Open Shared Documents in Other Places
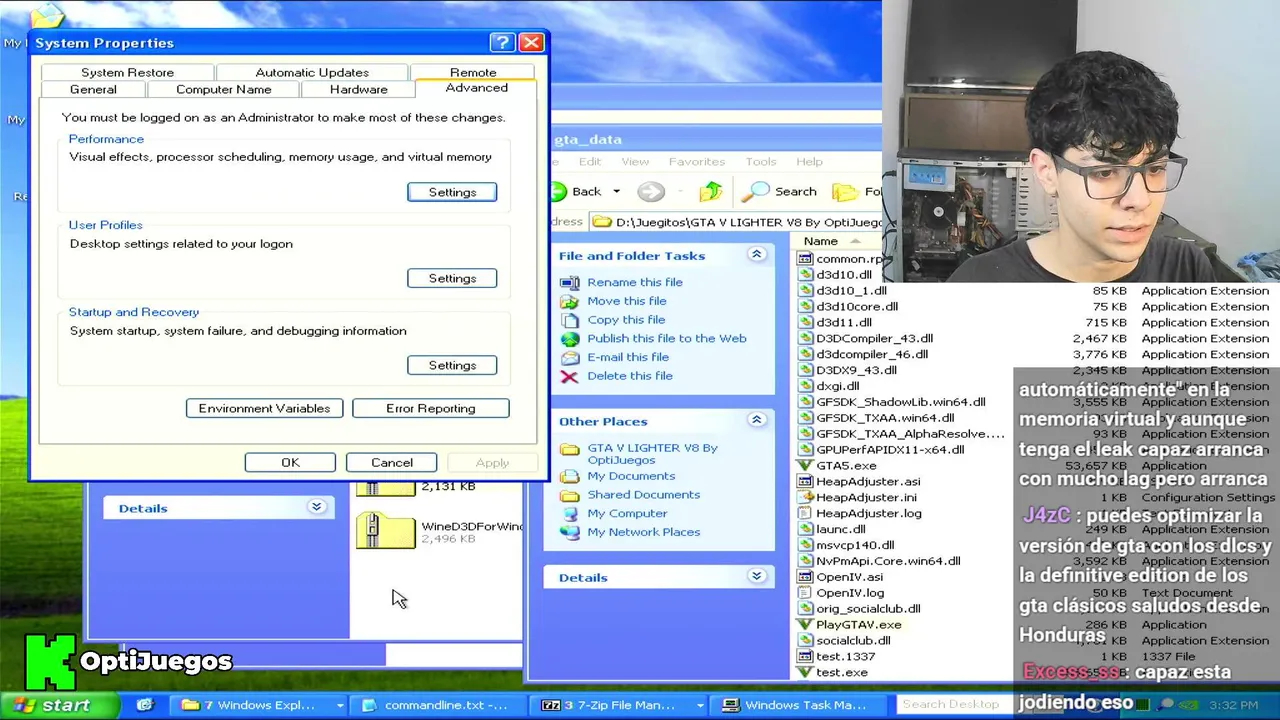 (x=643, y=495)
